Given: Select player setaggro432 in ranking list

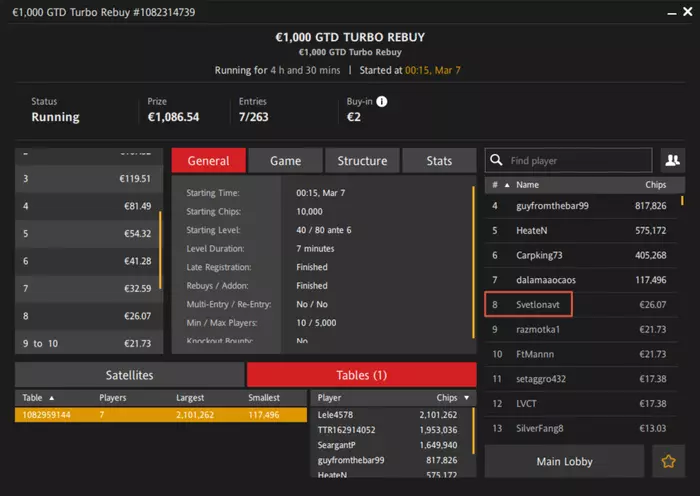Looking at the screenshot, I should tap(581, 379).
